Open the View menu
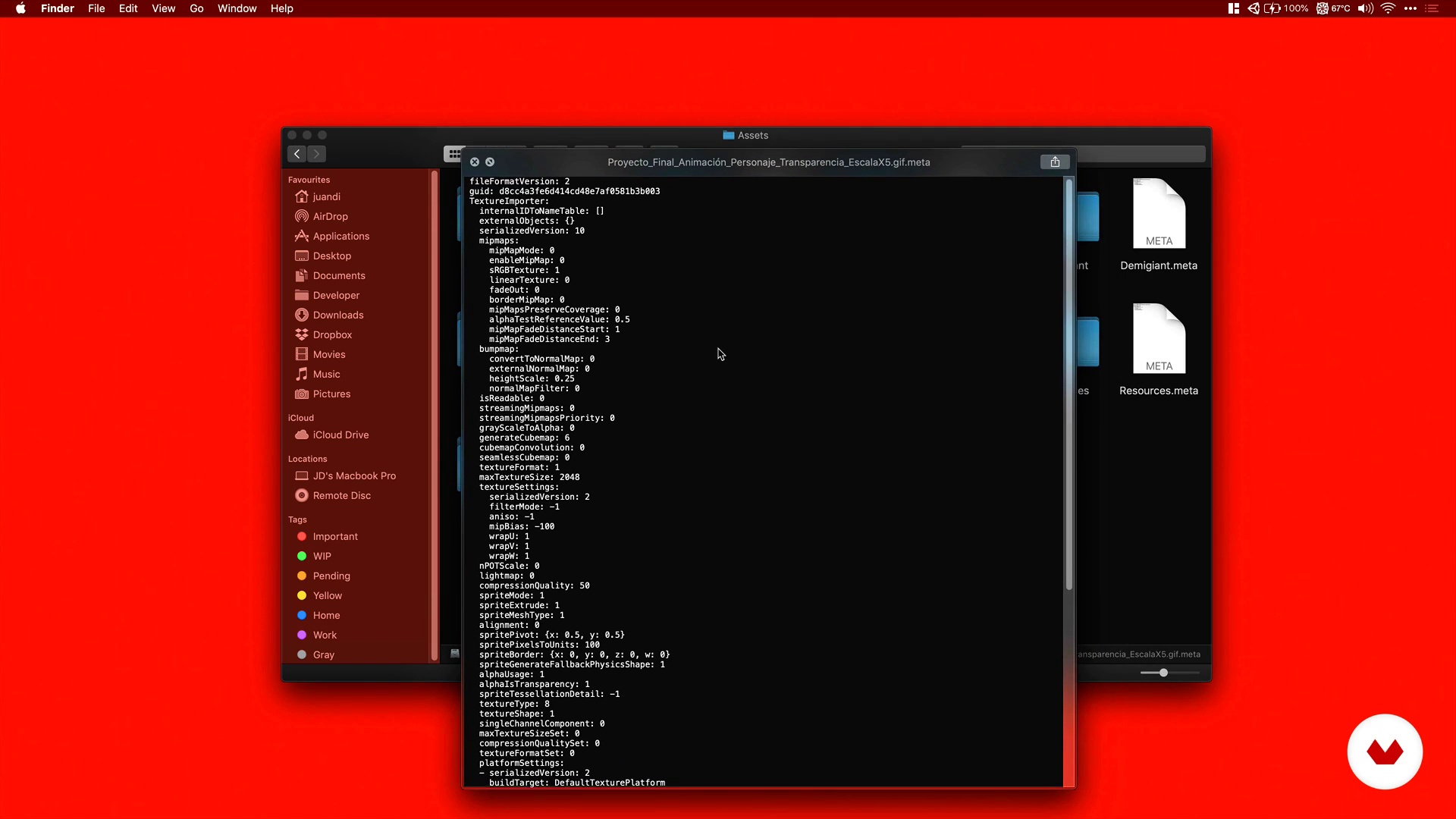This screenshot has height=819, width=1456. (163, 8)
